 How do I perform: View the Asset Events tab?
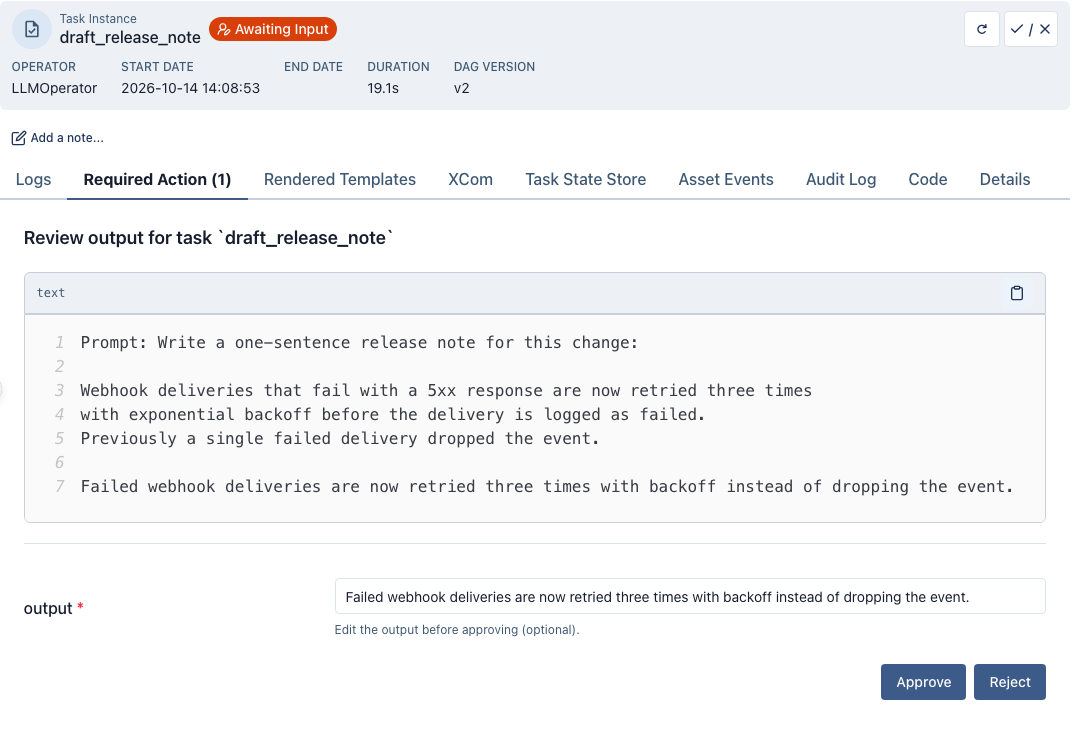(x=726, y=180)
